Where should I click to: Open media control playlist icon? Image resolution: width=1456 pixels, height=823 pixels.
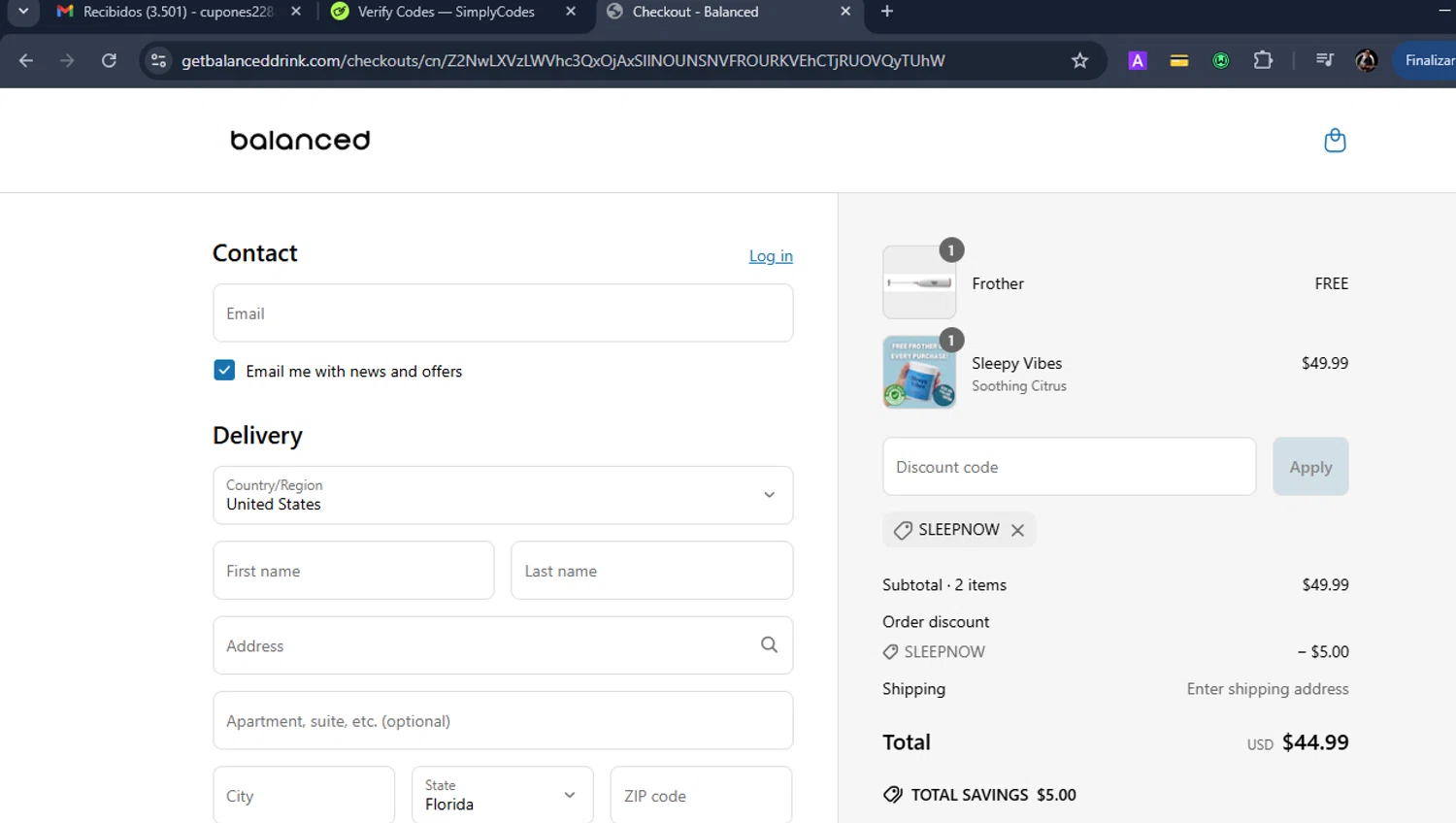(1324, 61)
